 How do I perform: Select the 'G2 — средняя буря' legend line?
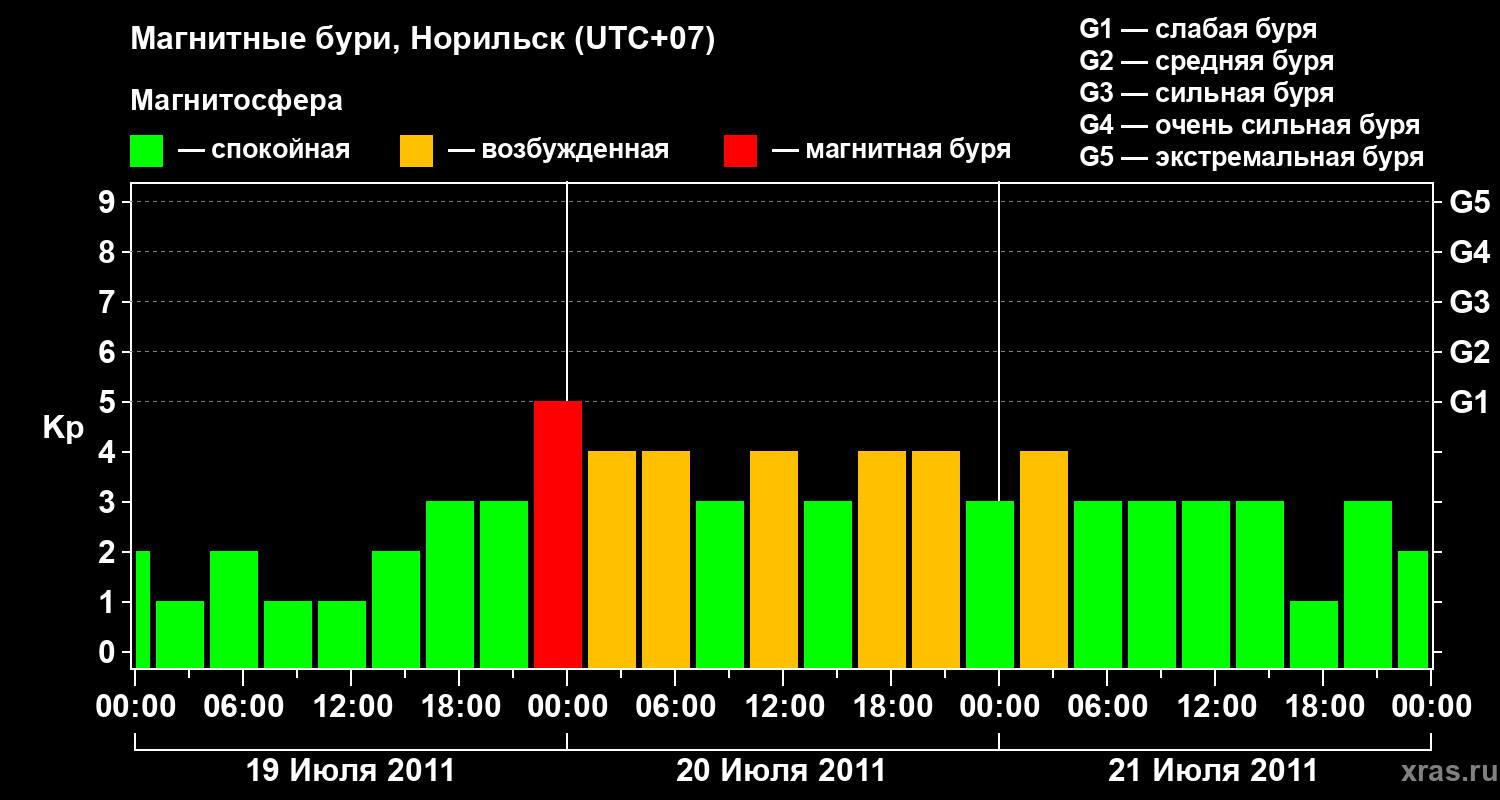[1207, 61]
